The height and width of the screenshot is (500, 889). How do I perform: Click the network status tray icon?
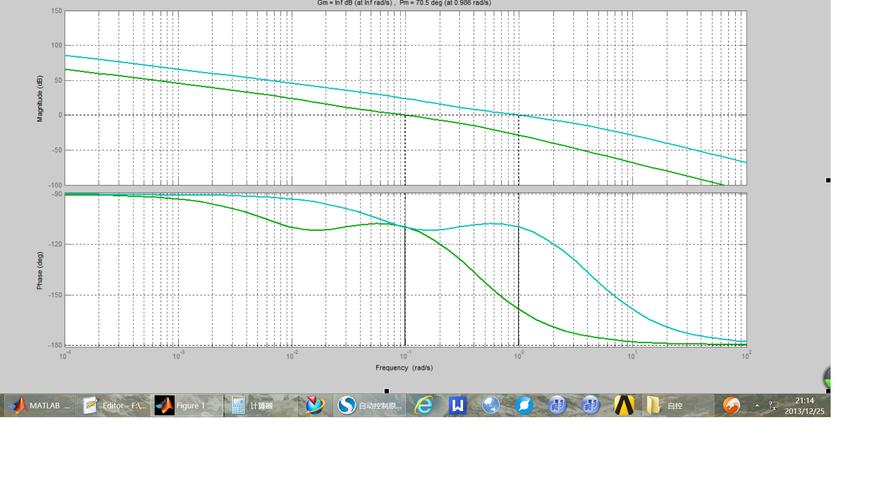point(772,405)
